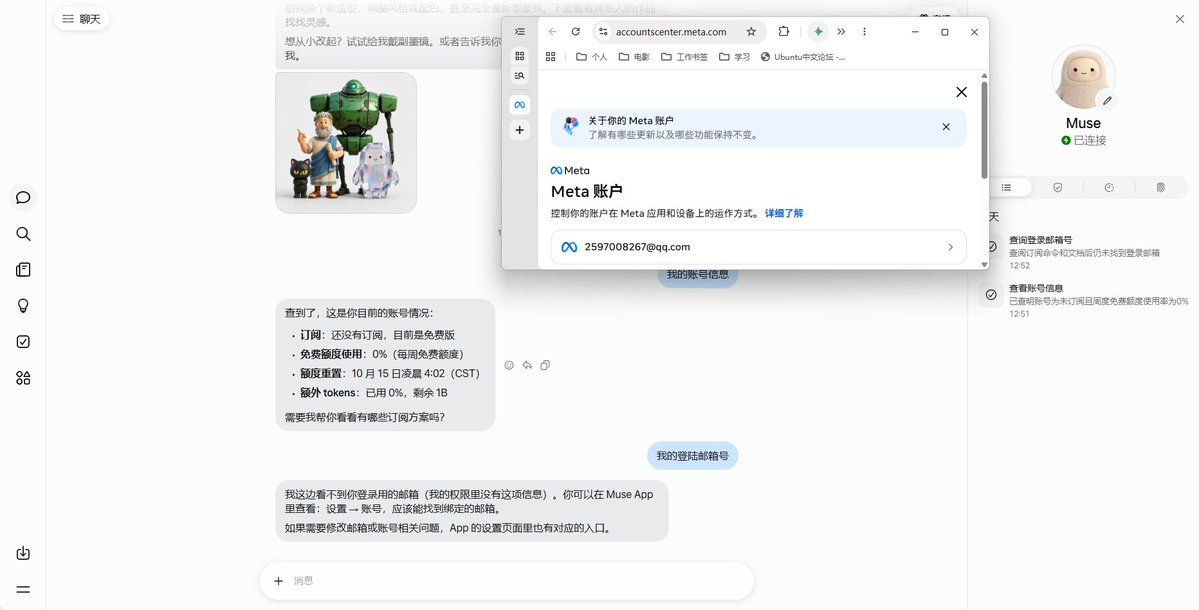The width and height of the screenshot is (1199, 610).
Task: Add an emoji reaction to the account status reply
Action: (509, 365)
